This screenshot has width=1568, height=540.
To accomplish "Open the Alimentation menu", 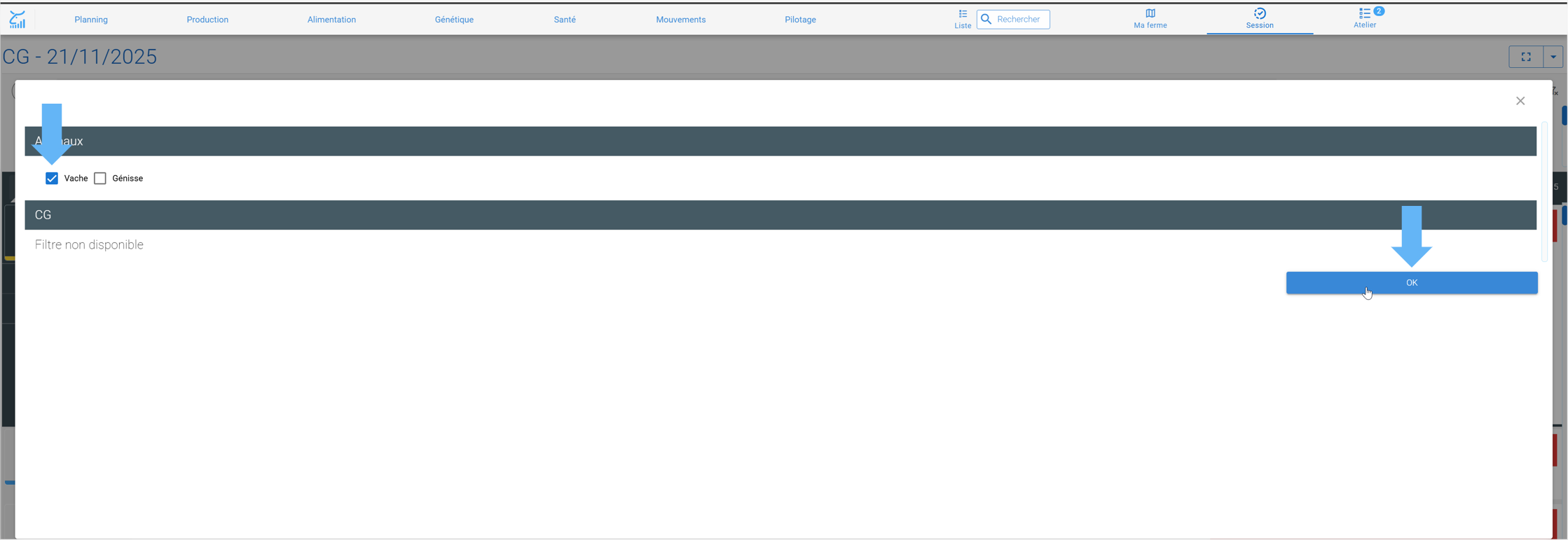I will [x=331, y=20].
